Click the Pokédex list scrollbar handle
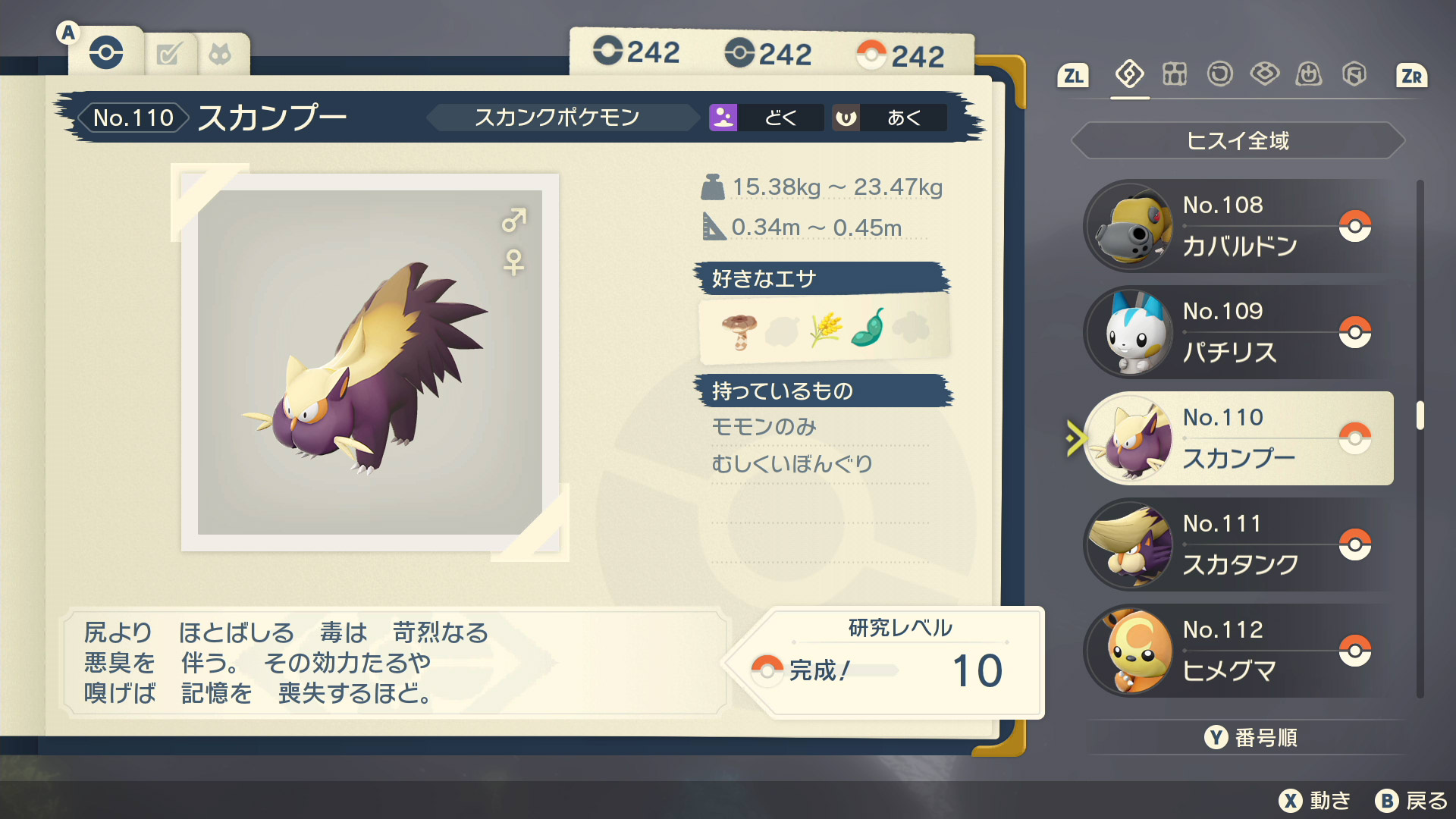1456x819 pixels. (1420, 416)
